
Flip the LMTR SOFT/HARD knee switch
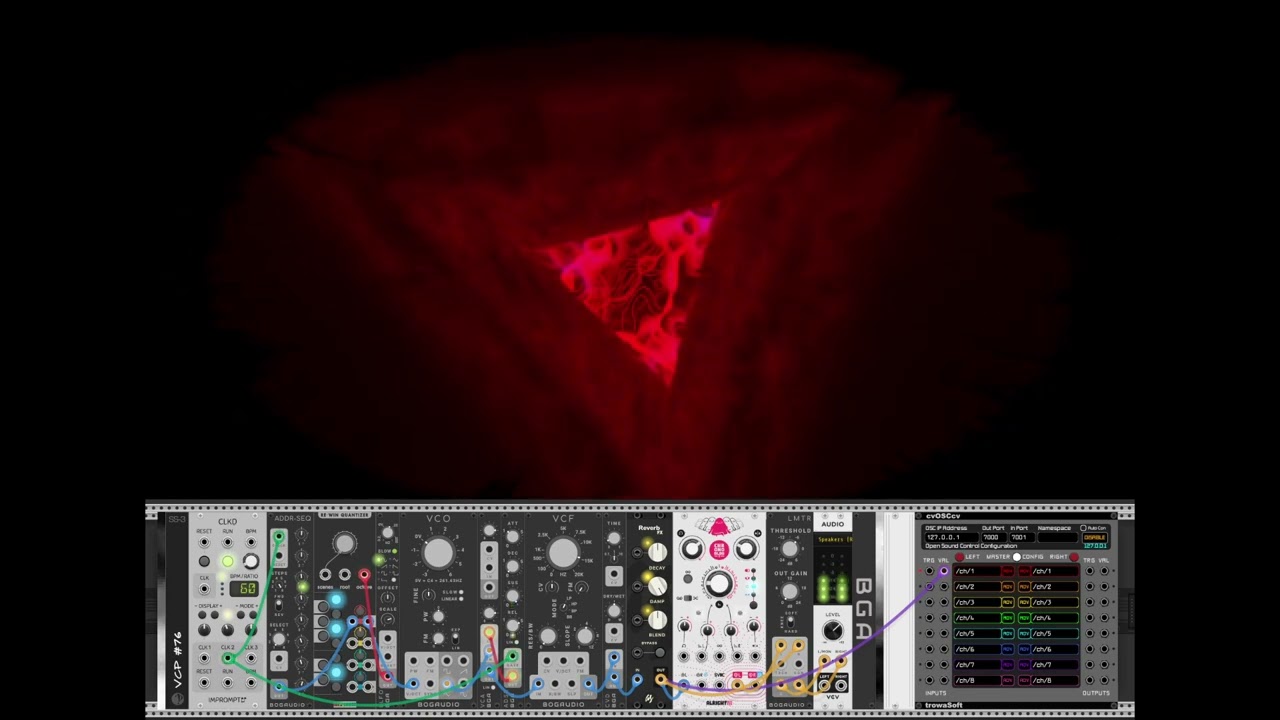click(790, 622)
